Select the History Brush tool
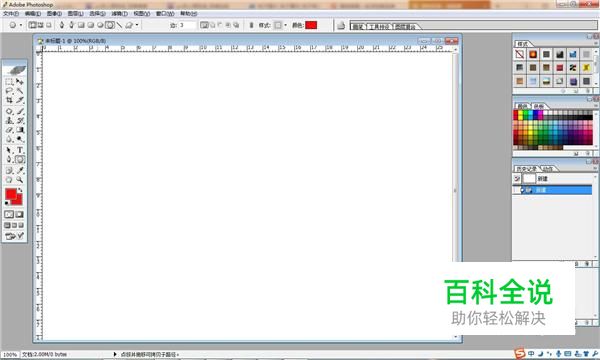 [20, 121]
